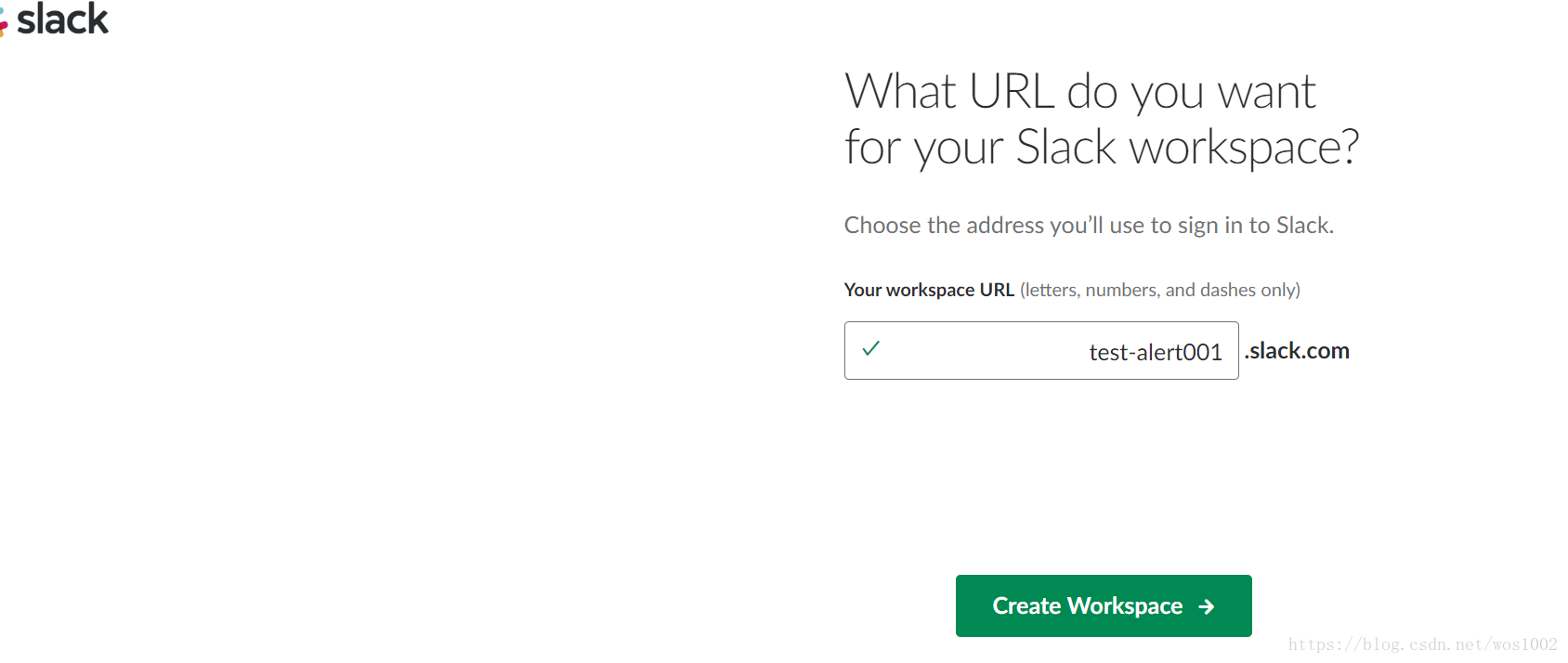Viewport: 1568px width, 663px height.
Task: Click the blog.csdn.net watermark URL
Action: pyautogui.click(x=1422, y=644)
